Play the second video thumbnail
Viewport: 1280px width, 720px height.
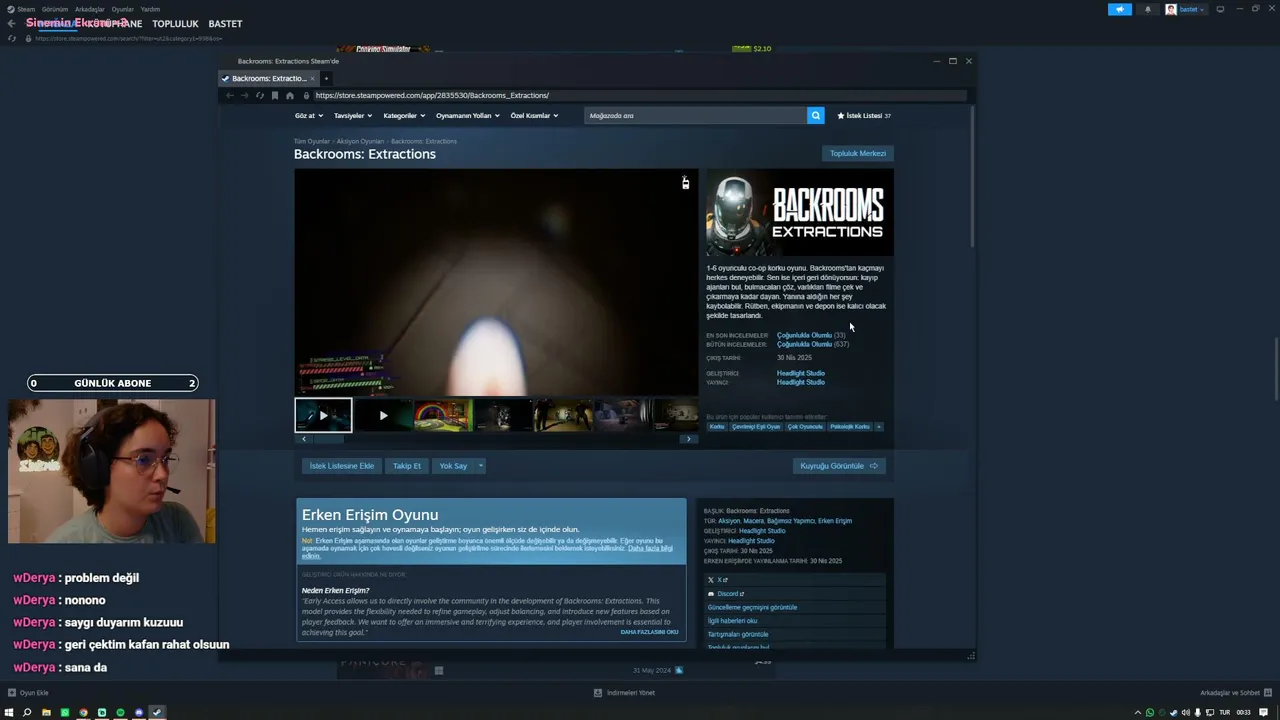tap(383, 415)
